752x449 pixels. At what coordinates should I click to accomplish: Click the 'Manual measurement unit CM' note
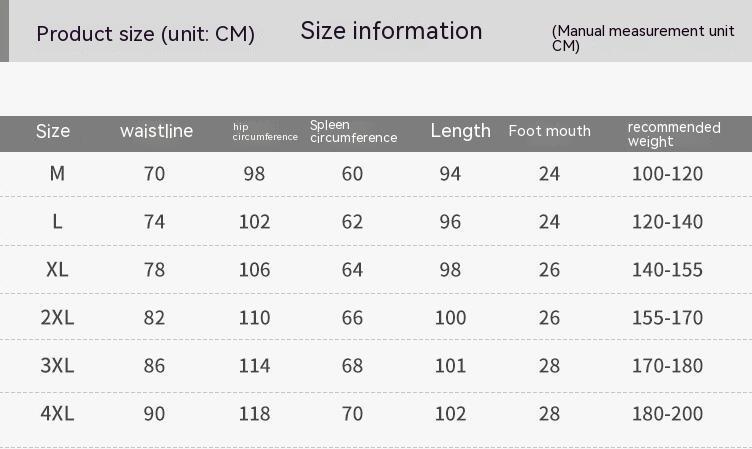pyautogui.click(x=642, y=38)
